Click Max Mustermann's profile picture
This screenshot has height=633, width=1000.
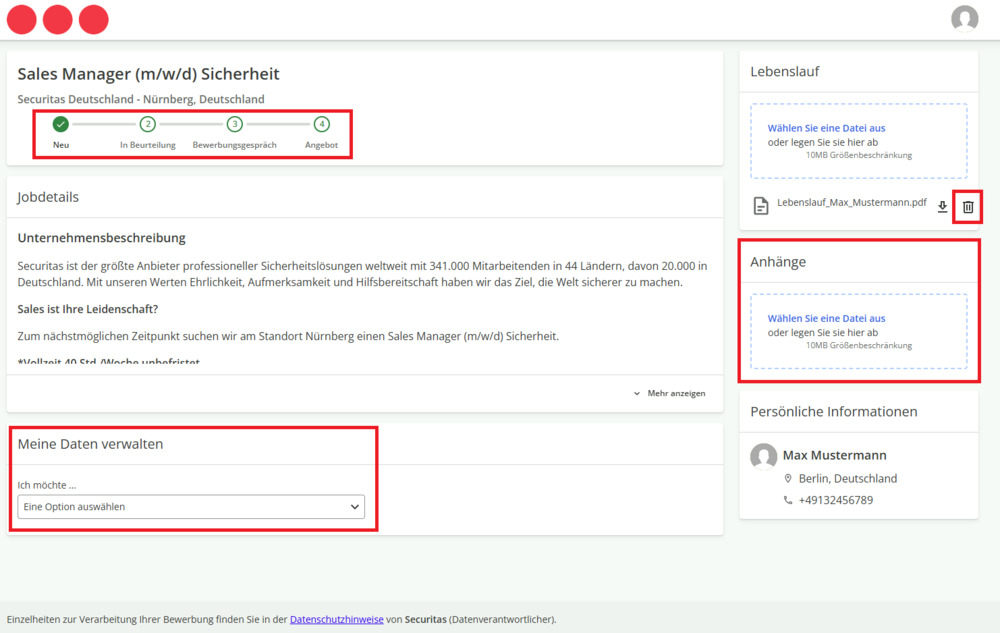tap(764, 456)
